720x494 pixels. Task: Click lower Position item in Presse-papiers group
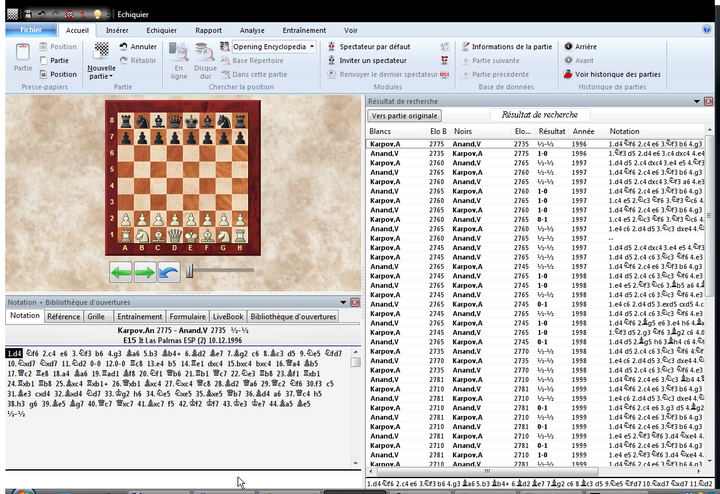(58, 74)
